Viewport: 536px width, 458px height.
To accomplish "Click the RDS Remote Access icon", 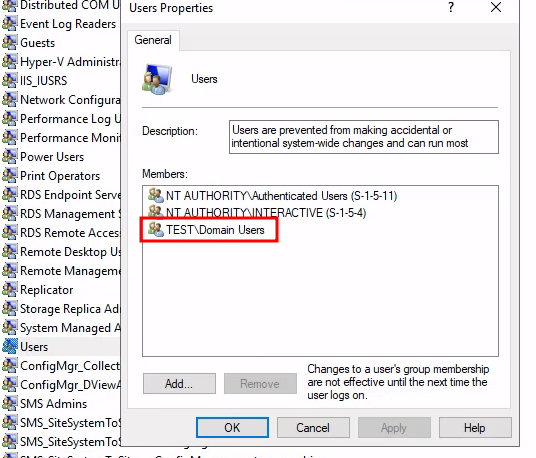I will pyautogui.click(x=9, y=232).
